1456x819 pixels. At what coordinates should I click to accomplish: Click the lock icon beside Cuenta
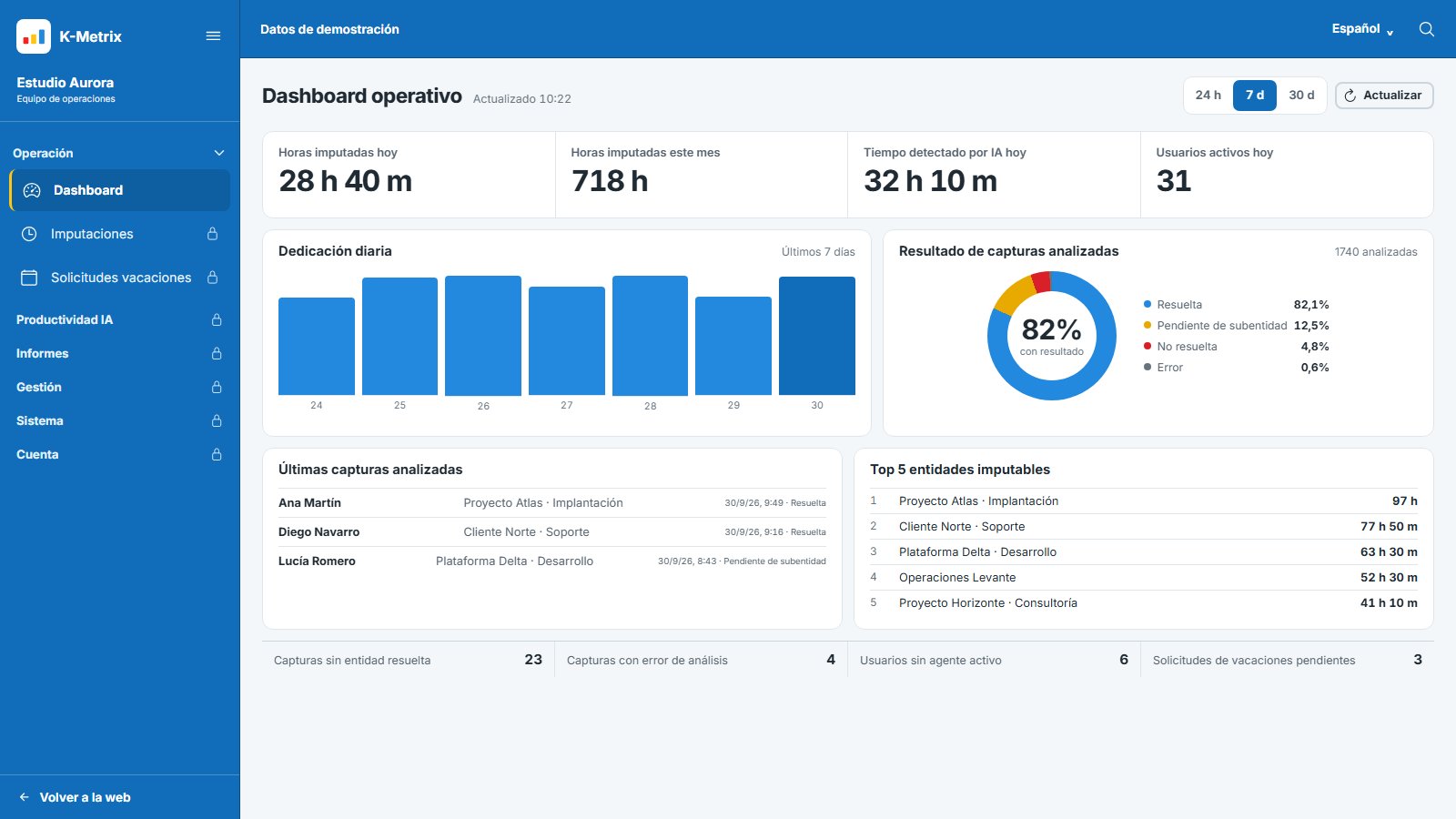point(217,454)
